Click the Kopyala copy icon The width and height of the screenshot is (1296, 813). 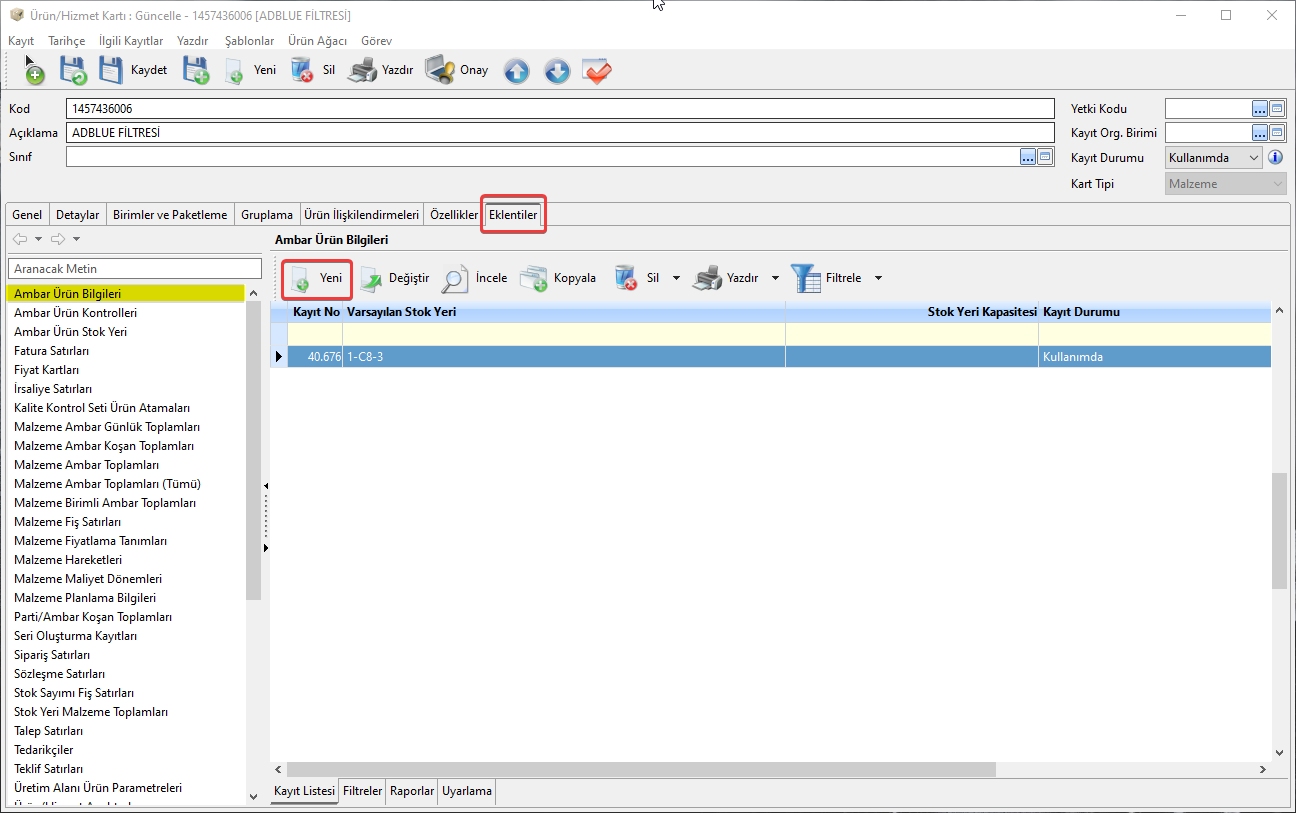click(534, 278)
